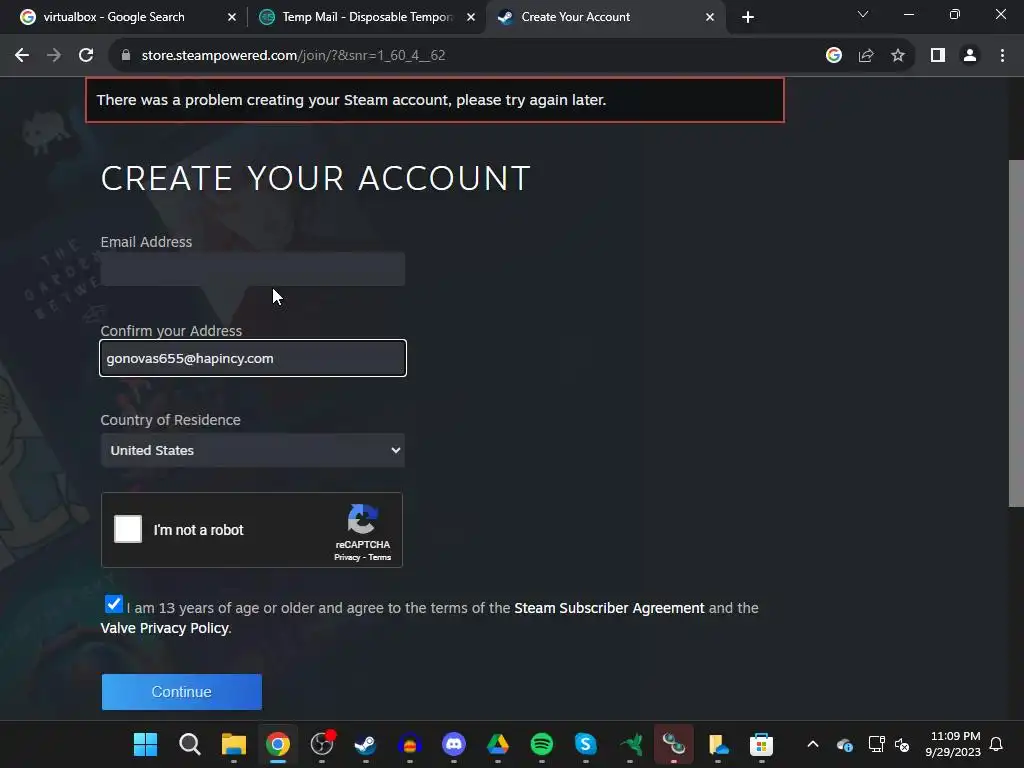Check the I'm not a robot box
This screenshot has width=1024, height=768.
[x=128, y=529]
